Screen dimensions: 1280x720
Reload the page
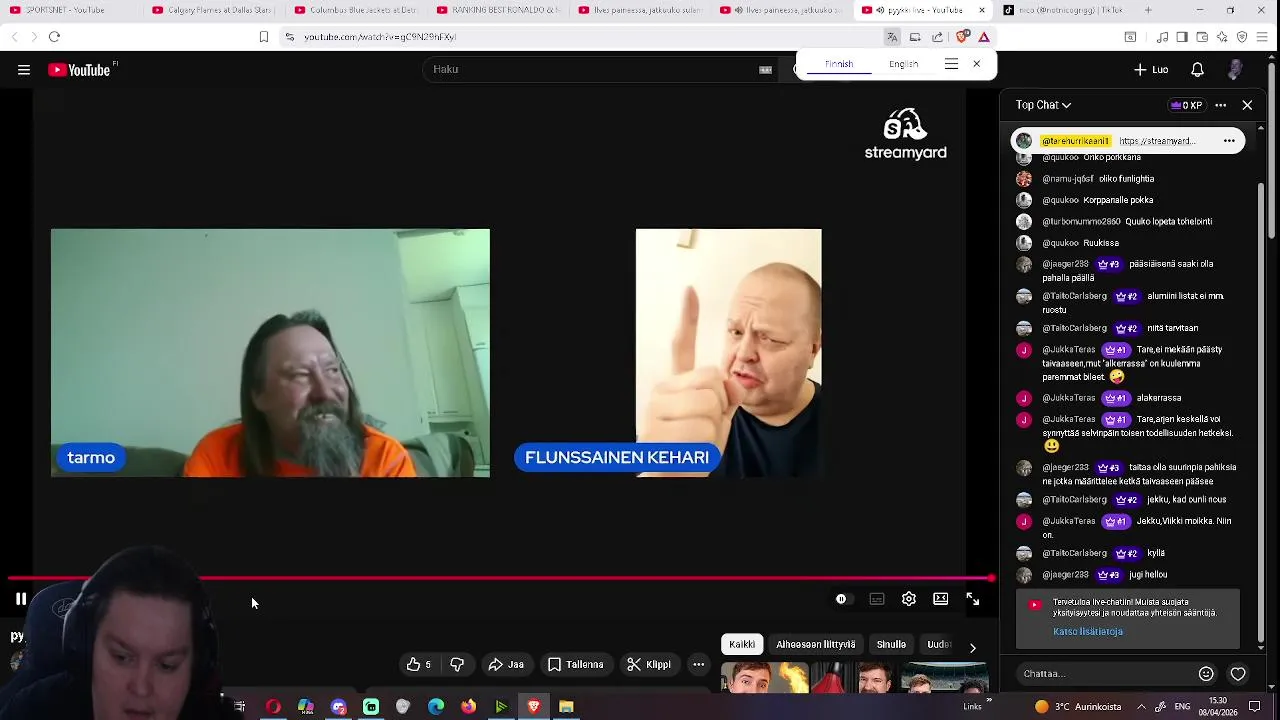click(x=54, y=37)
